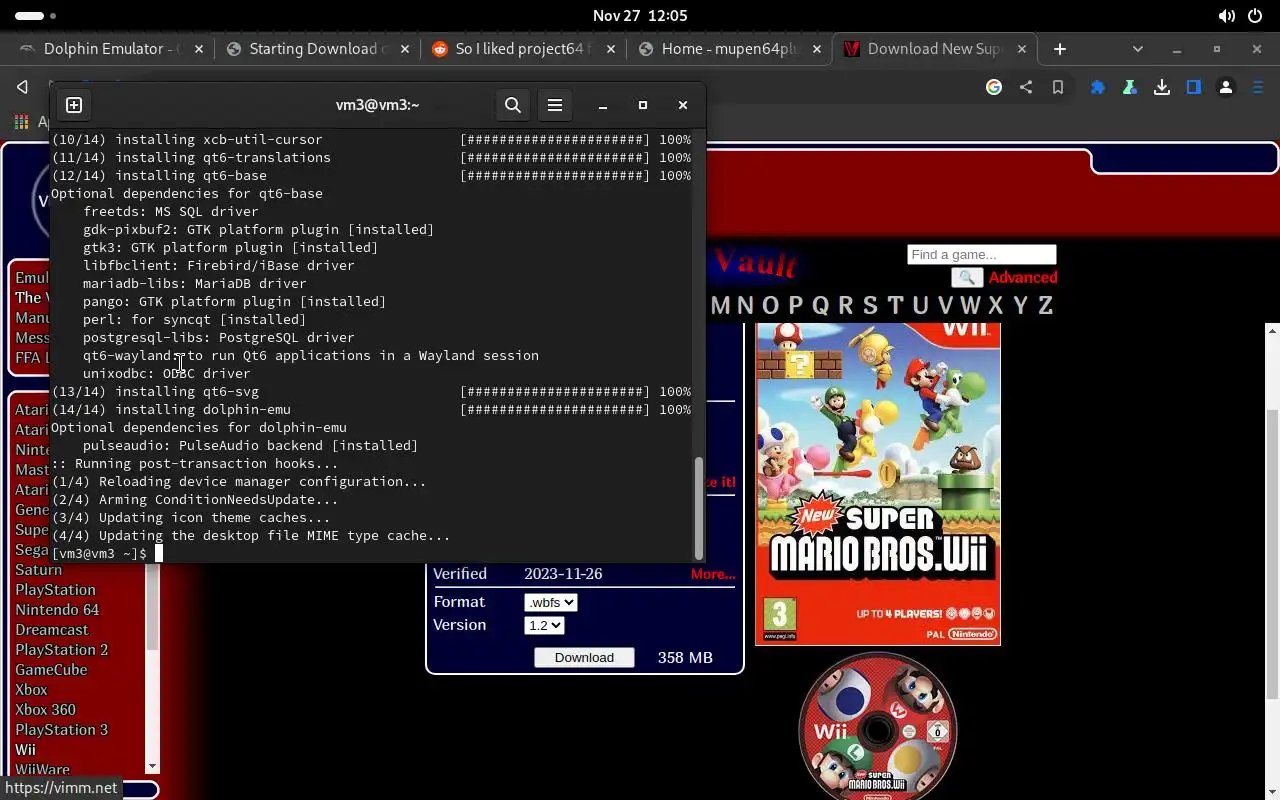The image size is (1280, 800).
Task: Click the web page vertical scrollbar
Action: (x=1272, y=552)
